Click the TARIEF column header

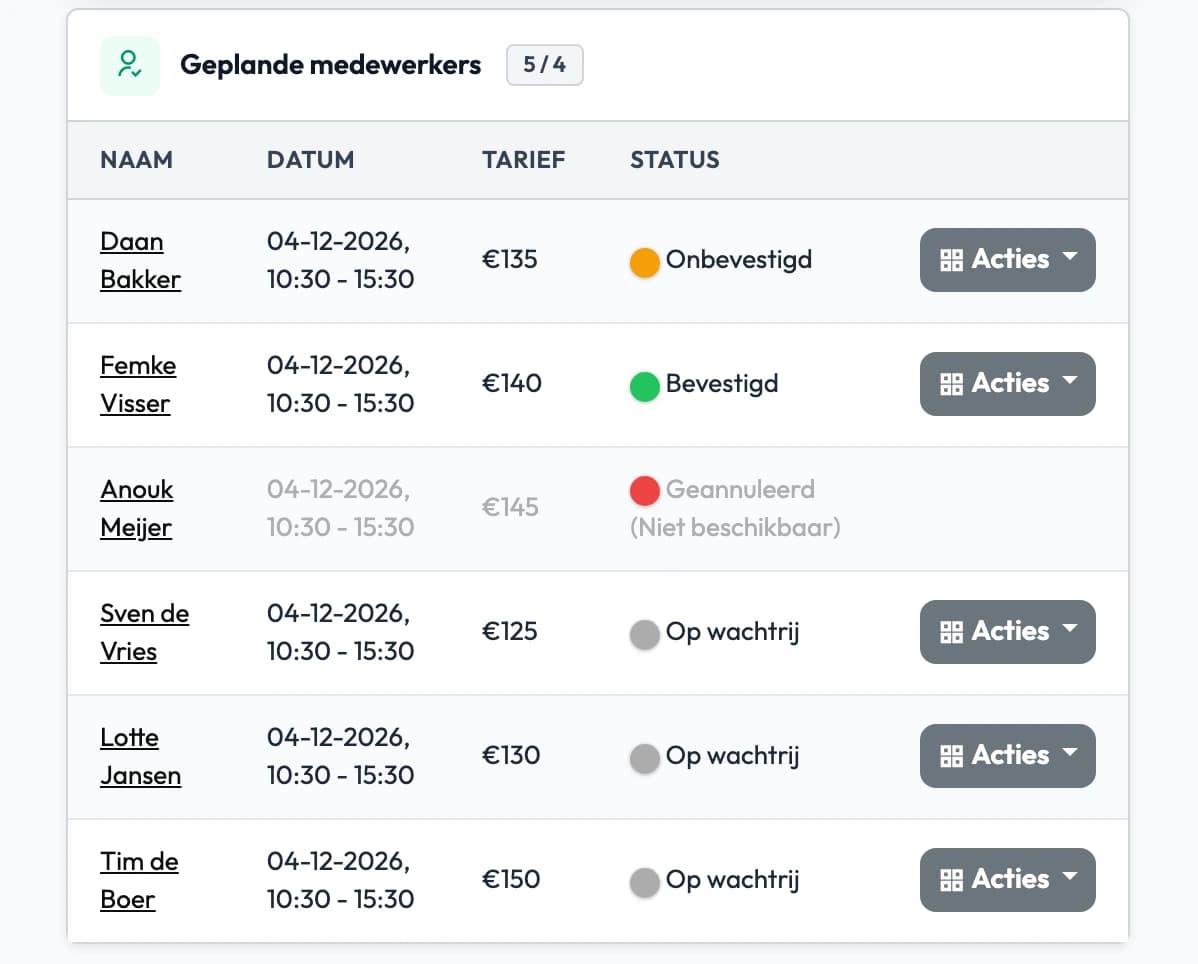click(x=523, y=160)
